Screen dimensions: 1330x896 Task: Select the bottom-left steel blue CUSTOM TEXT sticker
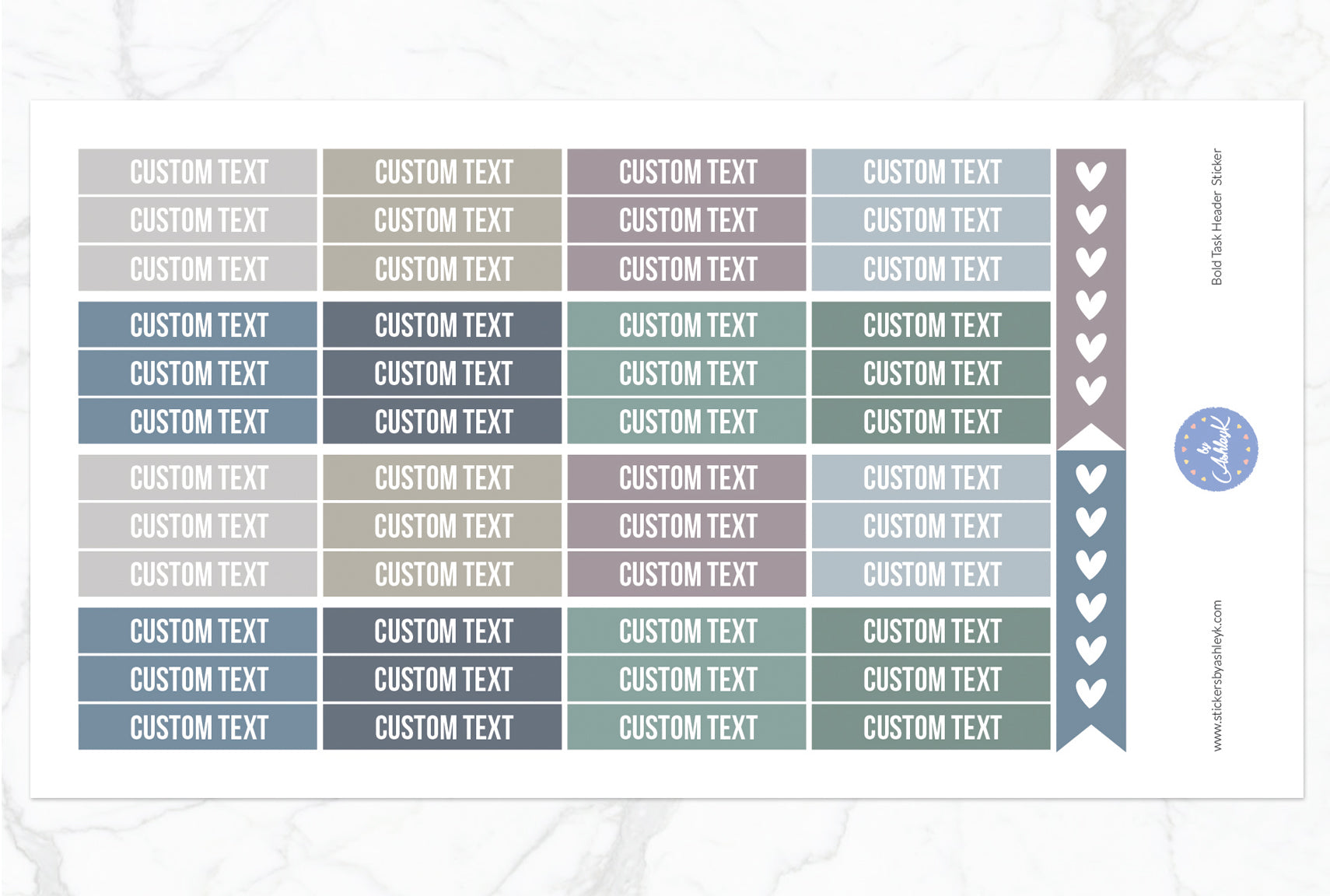(x=198, y=728)
